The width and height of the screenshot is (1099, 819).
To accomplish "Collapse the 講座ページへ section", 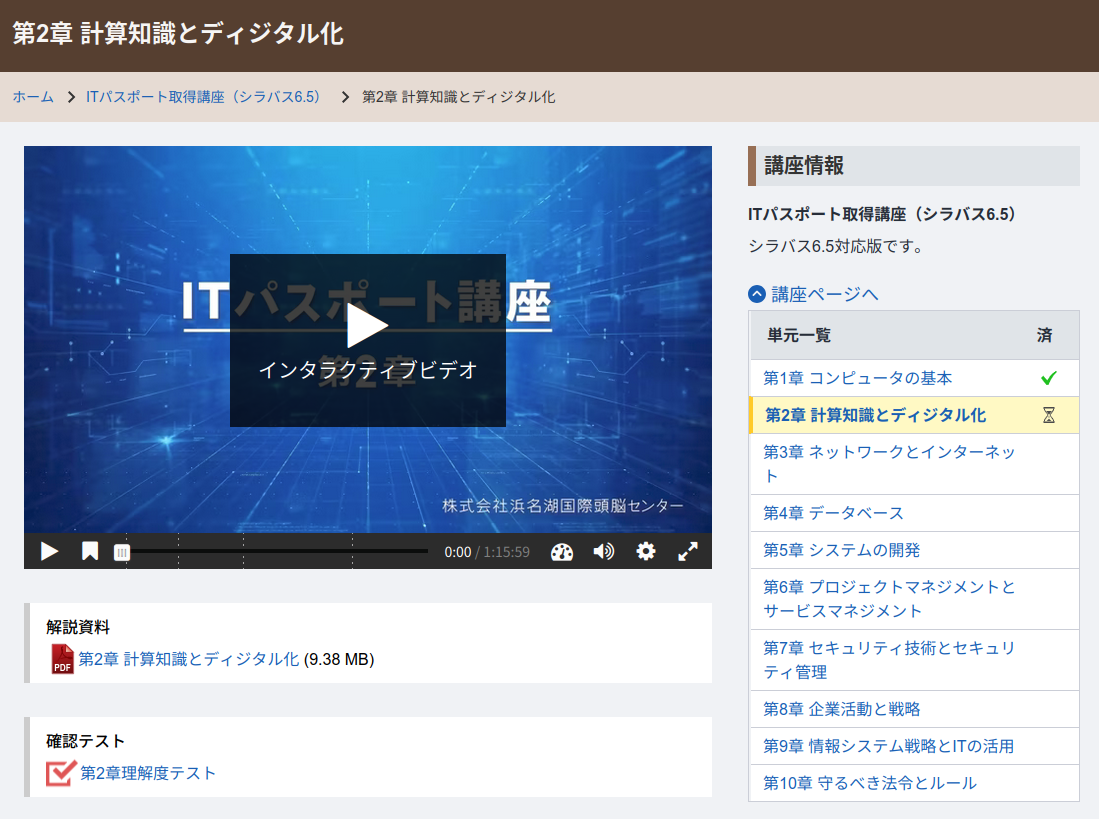I will point(756,293).
